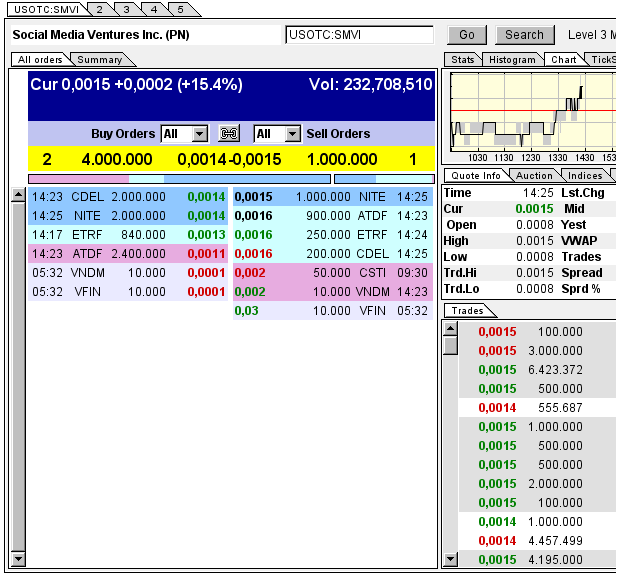Select the VNDM 10.000 buy order row

point(128,273)
